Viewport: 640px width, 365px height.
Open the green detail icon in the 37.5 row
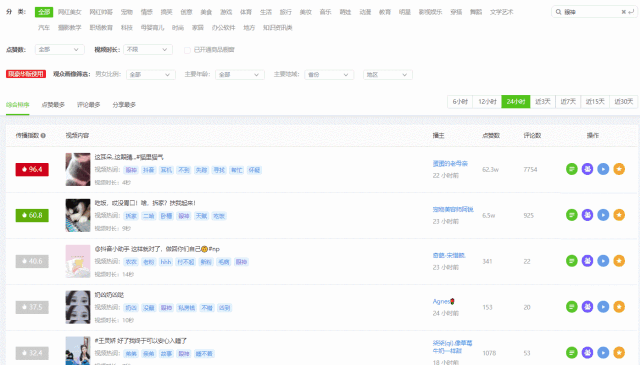coord(571,307)
